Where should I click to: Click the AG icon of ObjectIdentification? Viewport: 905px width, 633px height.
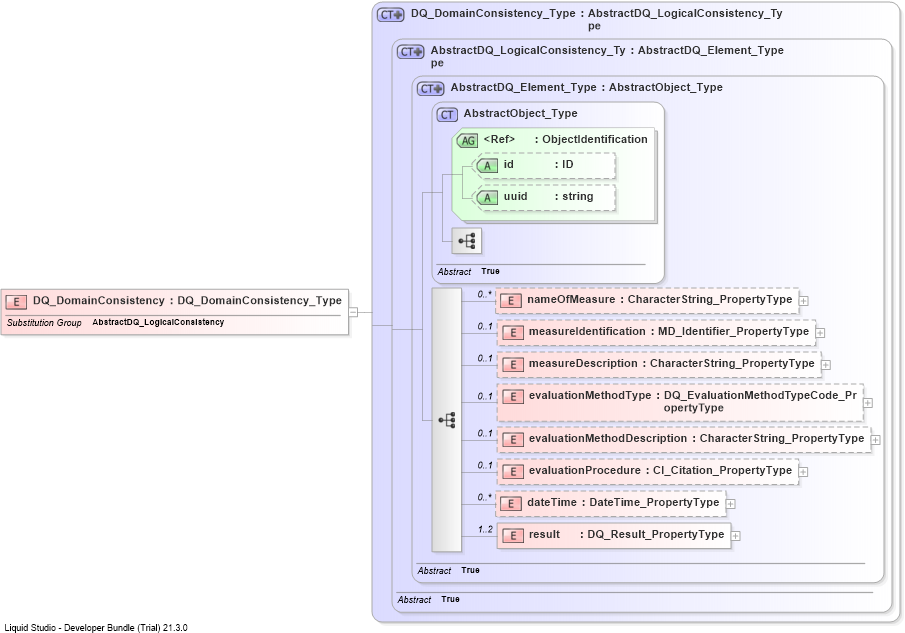click(468, 140)
